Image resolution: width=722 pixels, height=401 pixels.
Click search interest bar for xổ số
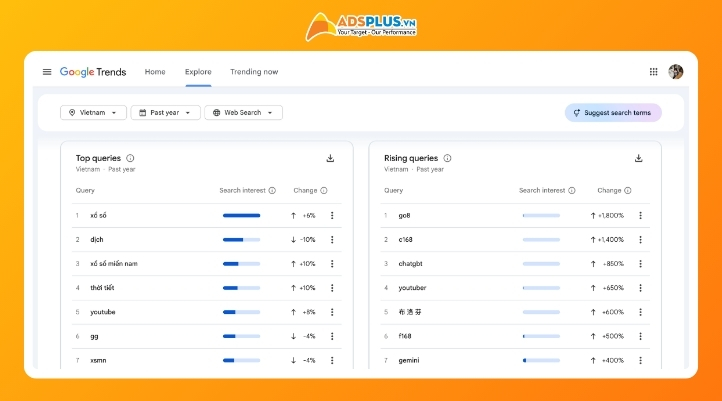coord(241,215)
